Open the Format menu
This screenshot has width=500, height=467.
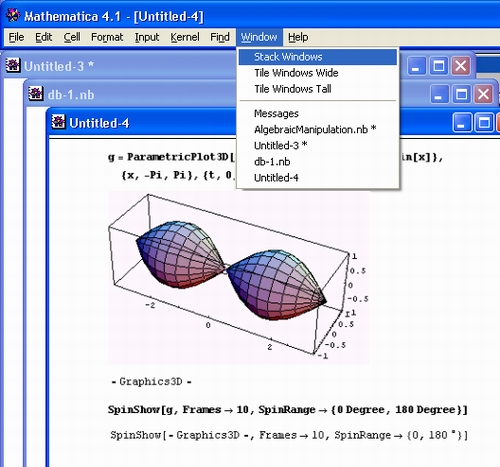(x=107, y=37)
